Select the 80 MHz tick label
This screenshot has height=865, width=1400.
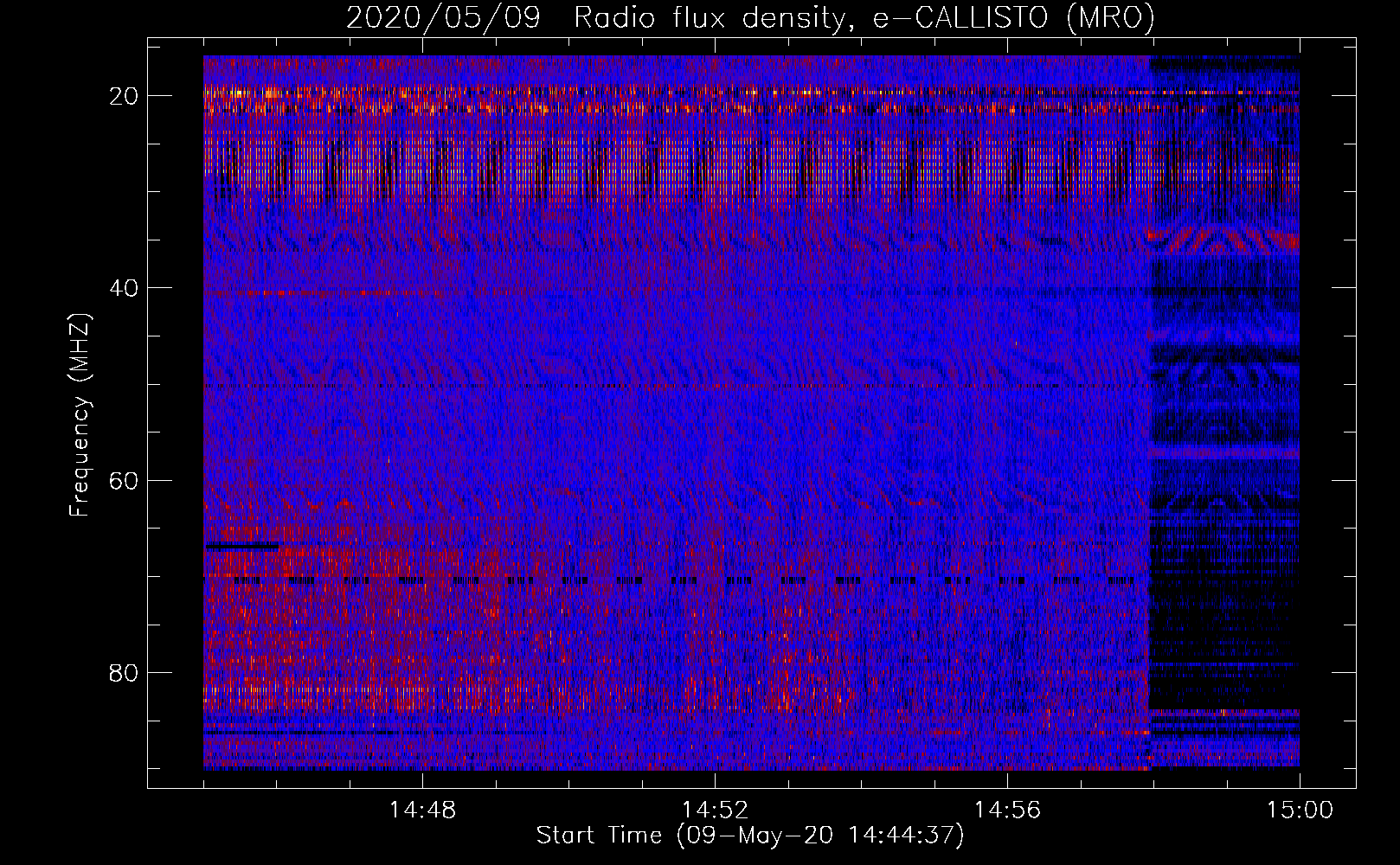point(125,672)
